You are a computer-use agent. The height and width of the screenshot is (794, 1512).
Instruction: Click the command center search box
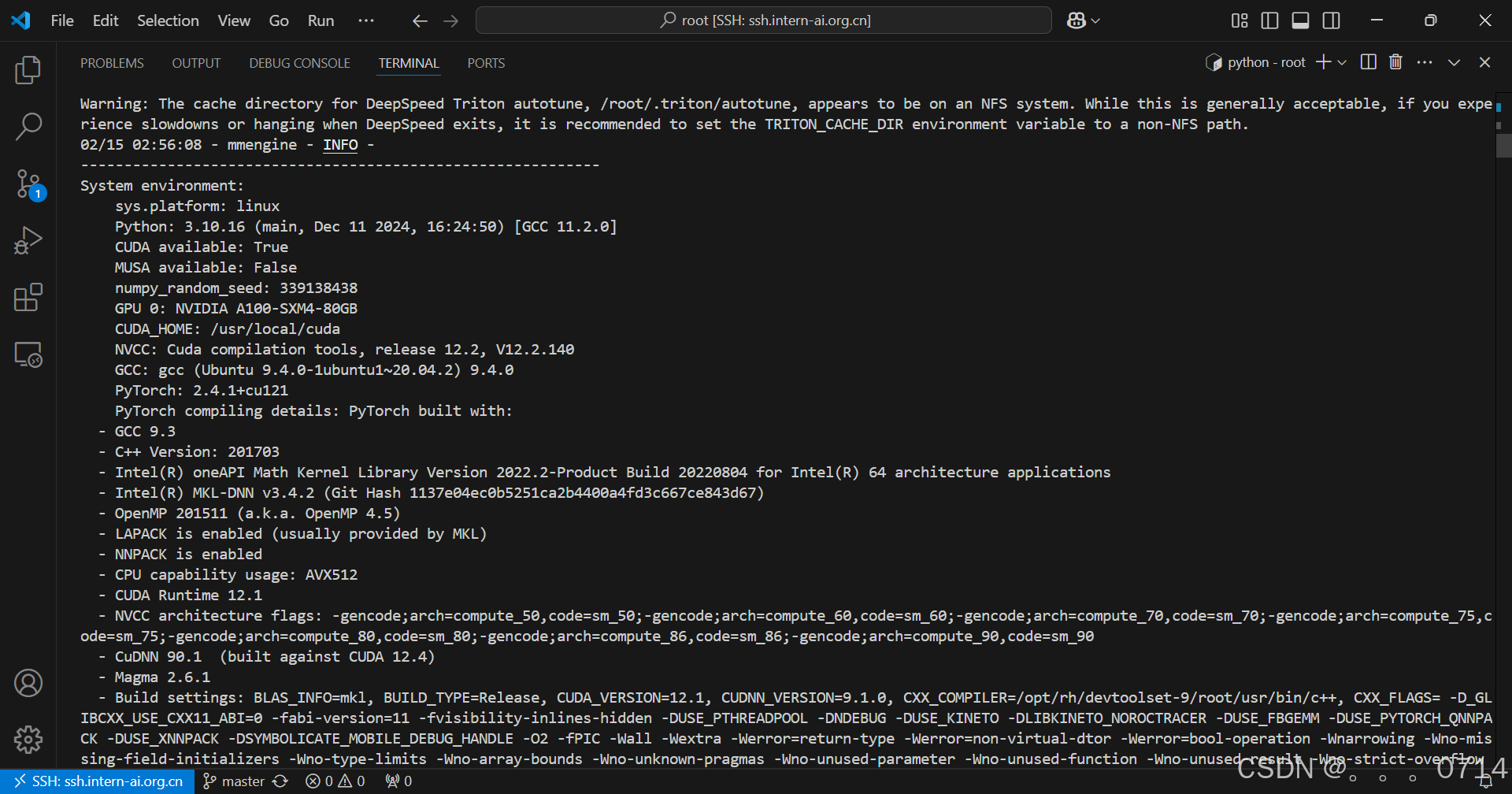[764, 20]
